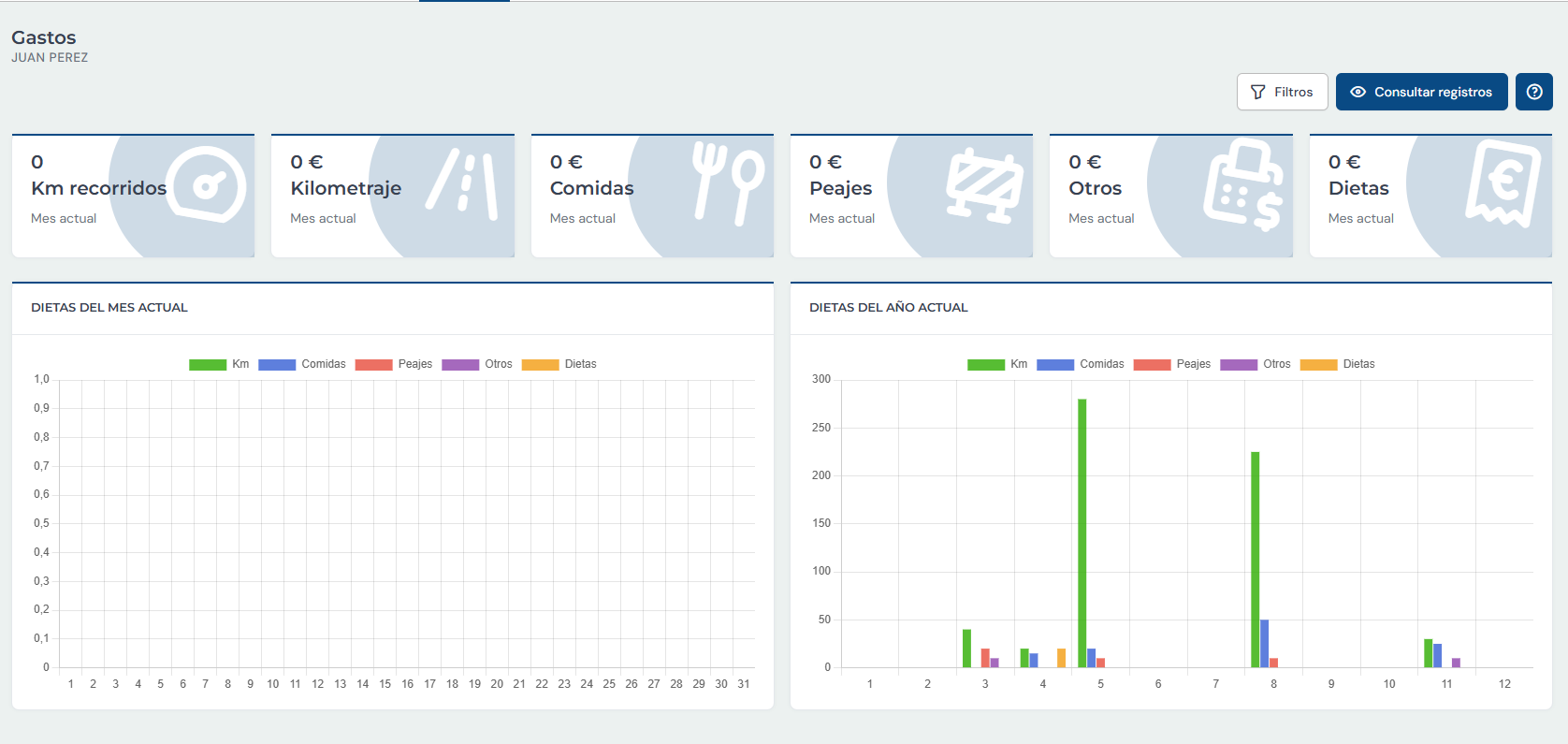Click the purple Otros swatch in yearly legend
Screen dimensions: 1568x744
click(1239, 364)
